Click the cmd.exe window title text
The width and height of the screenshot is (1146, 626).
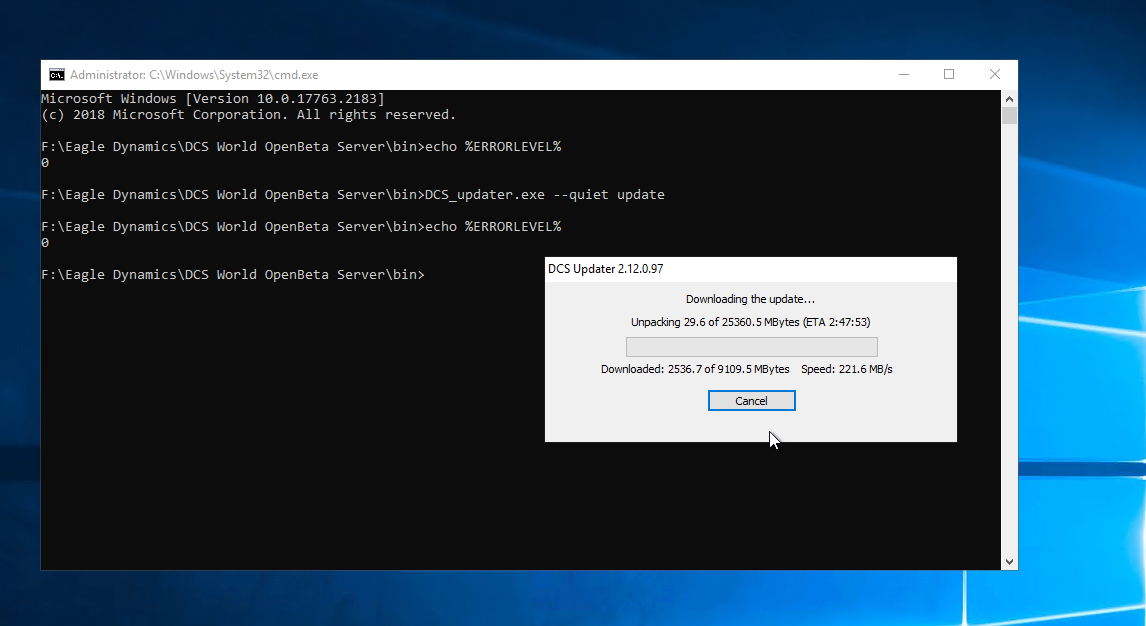(x=194, y=75)
